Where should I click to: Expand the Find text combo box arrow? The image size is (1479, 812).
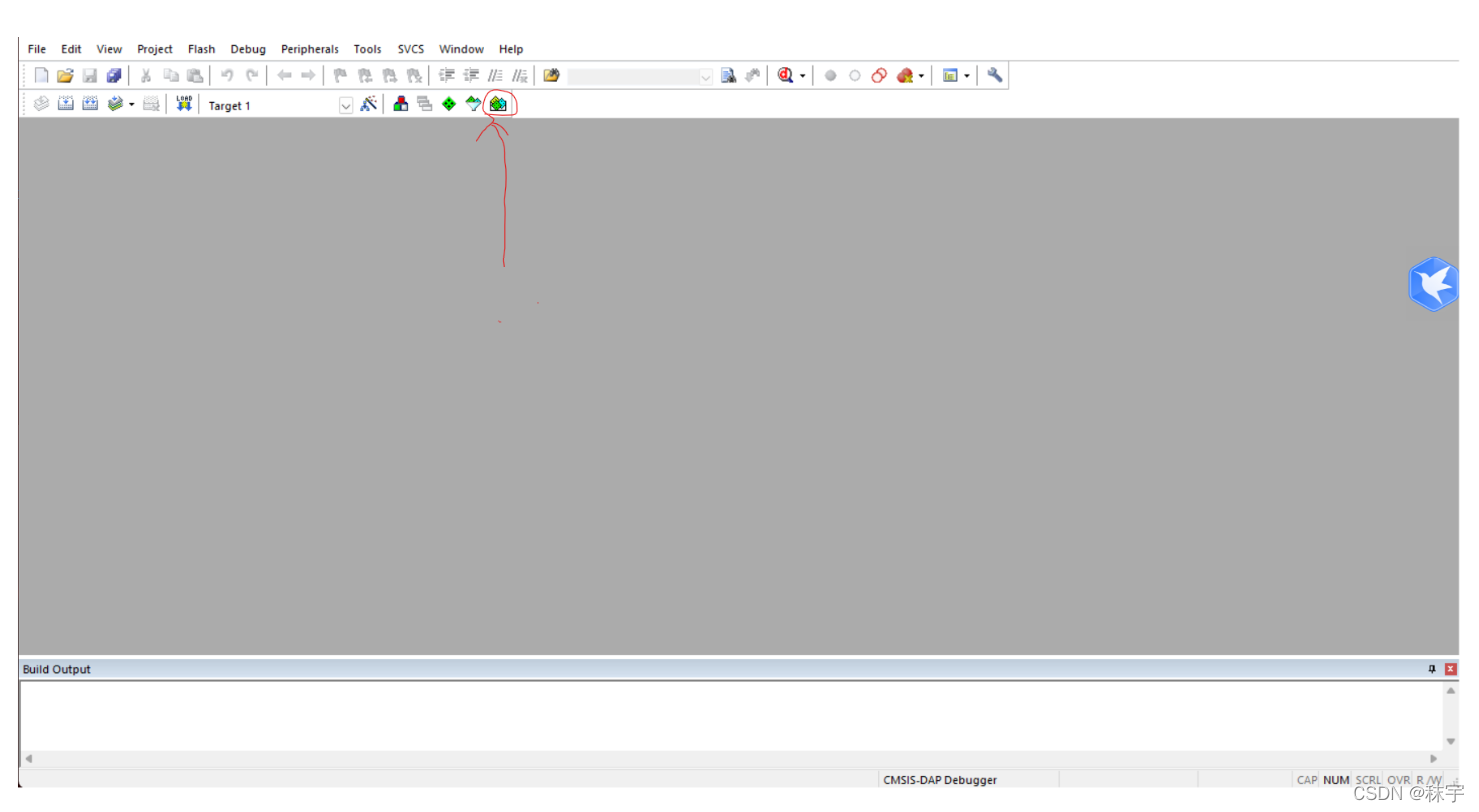[x=706, y=76]
